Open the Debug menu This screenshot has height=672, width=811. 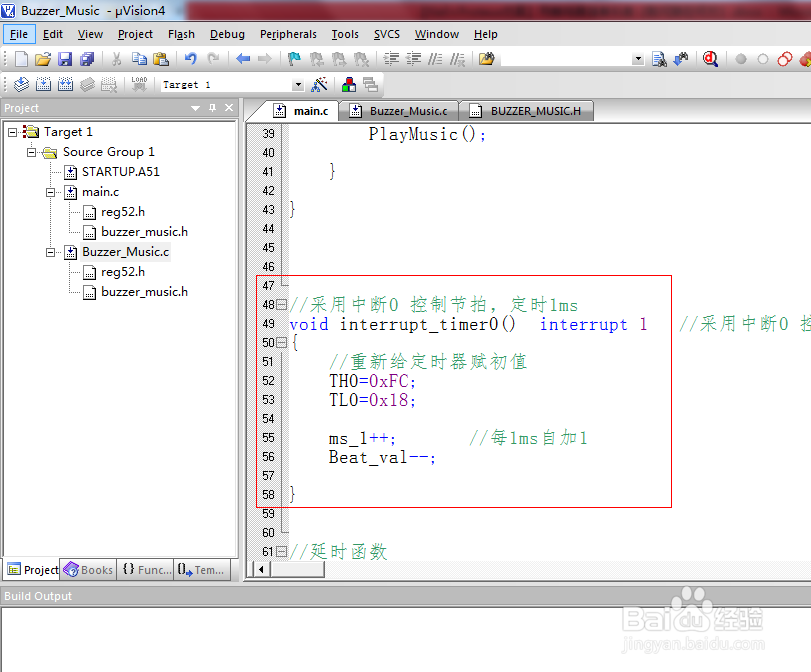(227, 34)
